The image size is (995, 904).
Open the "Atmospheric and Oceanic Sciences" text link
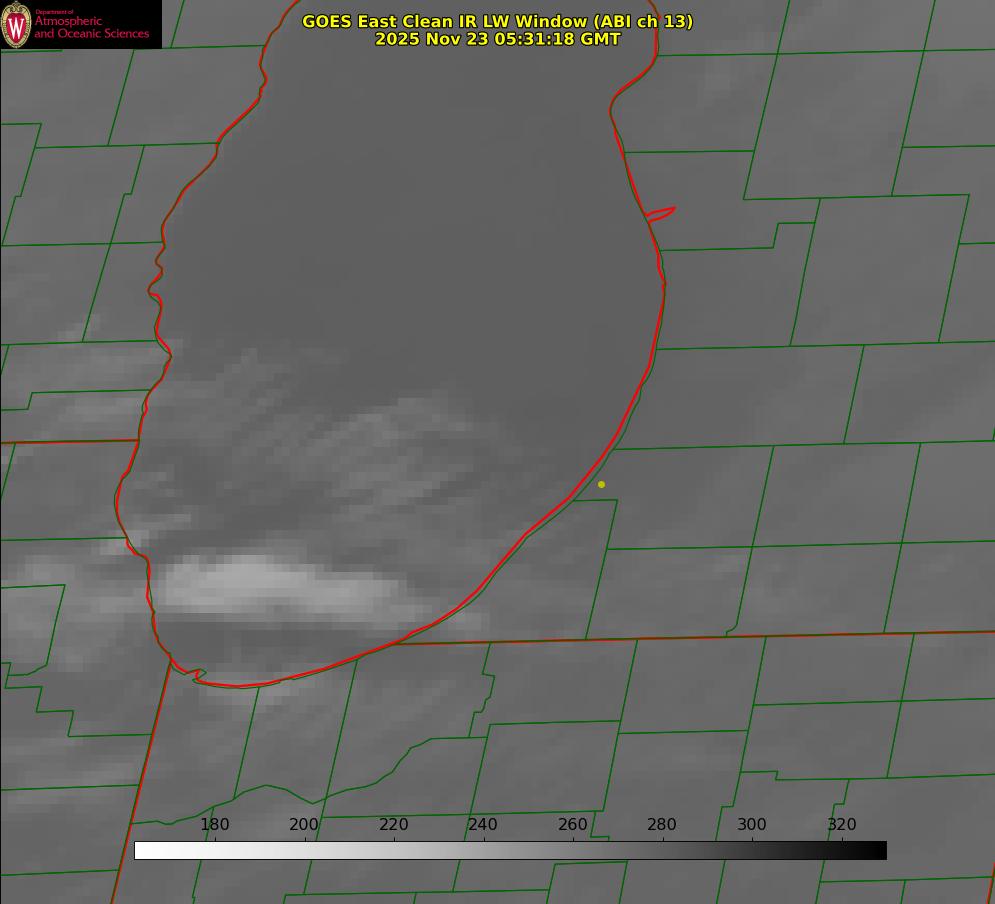[91, 28]
